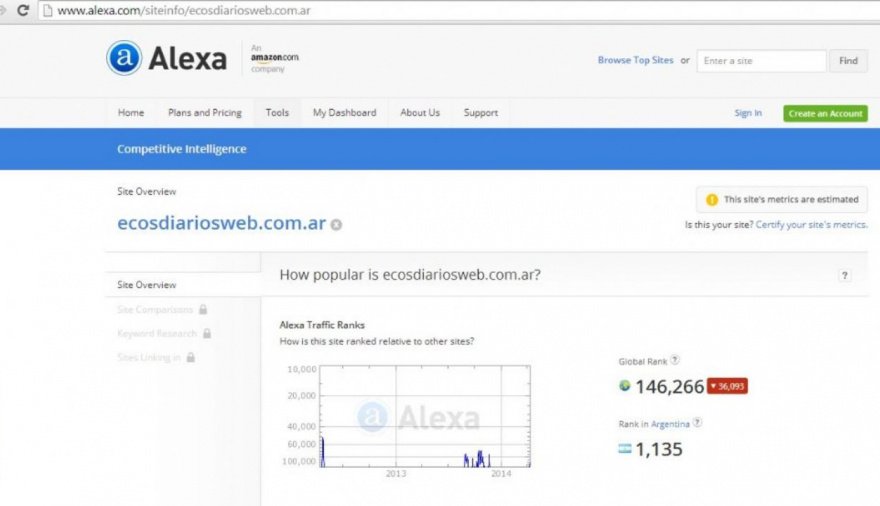880x506 pixels.
Task: Click the Rank in Argentina help question mark
Action: tap(697, 422)
